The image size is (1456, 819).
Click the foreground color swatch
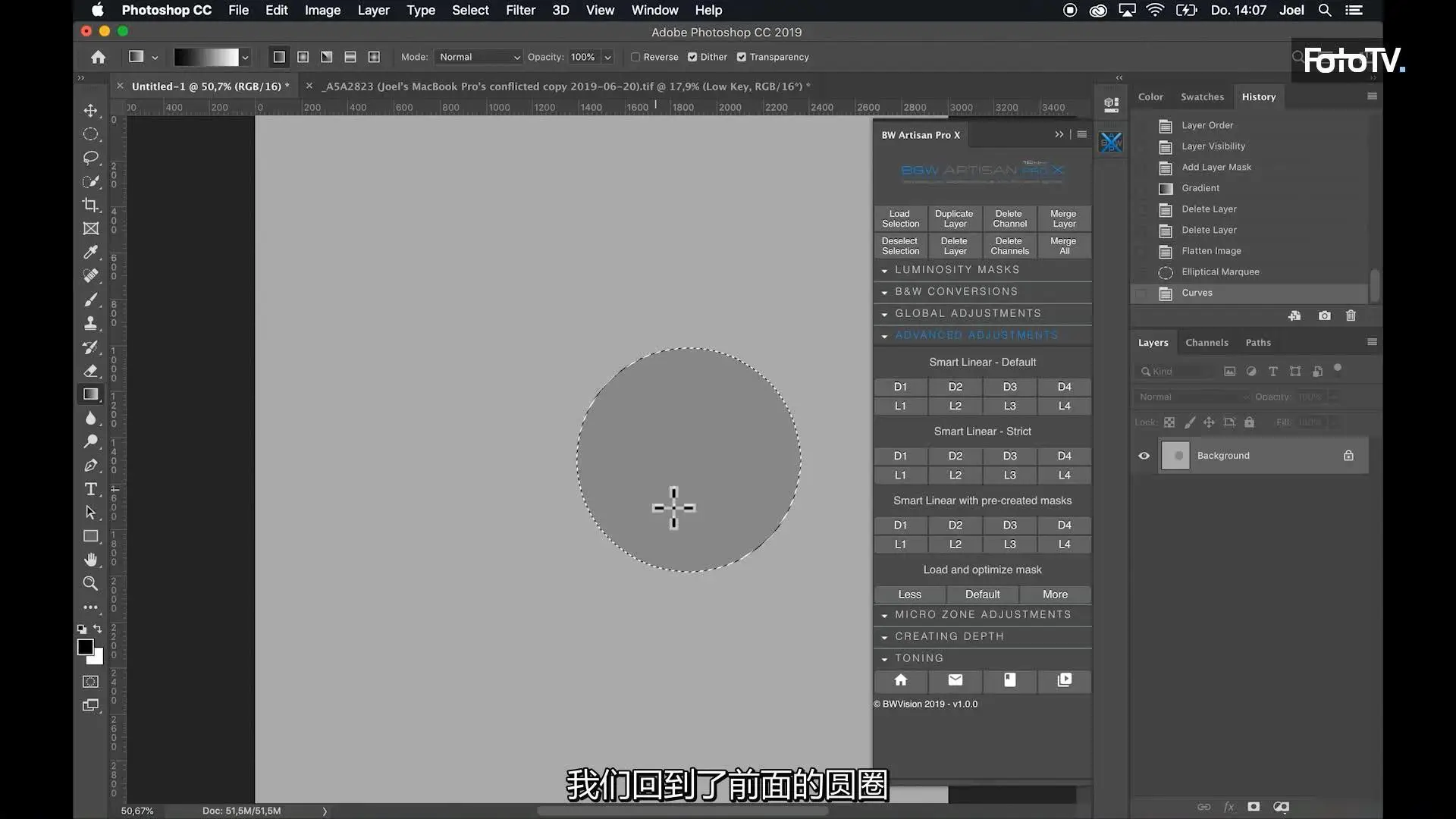85,647
